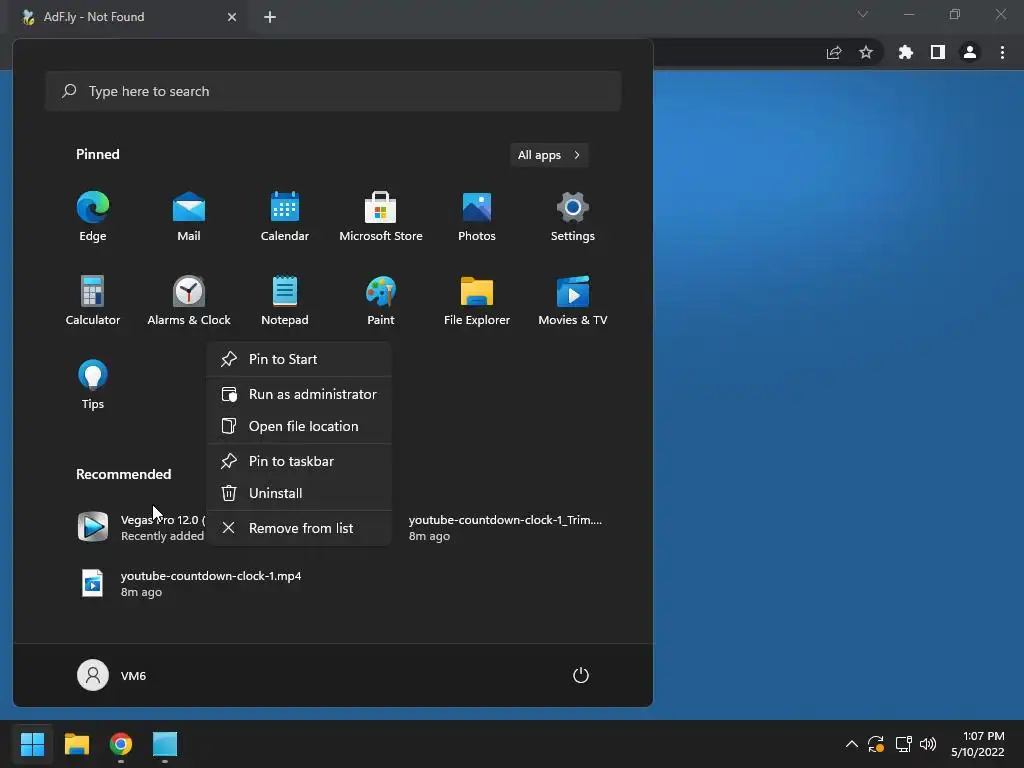Screen dimensions: 1024x768
Task: Open the Tips app
Action: coord(93,385)
